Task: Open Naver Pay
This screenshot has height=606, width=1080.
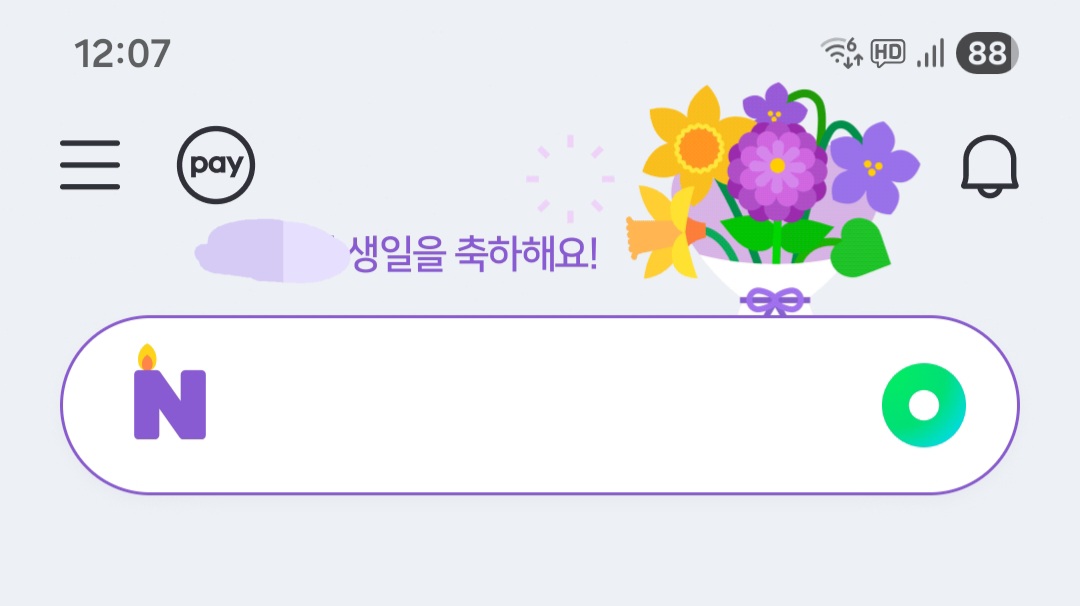Action: click(216, 165)
